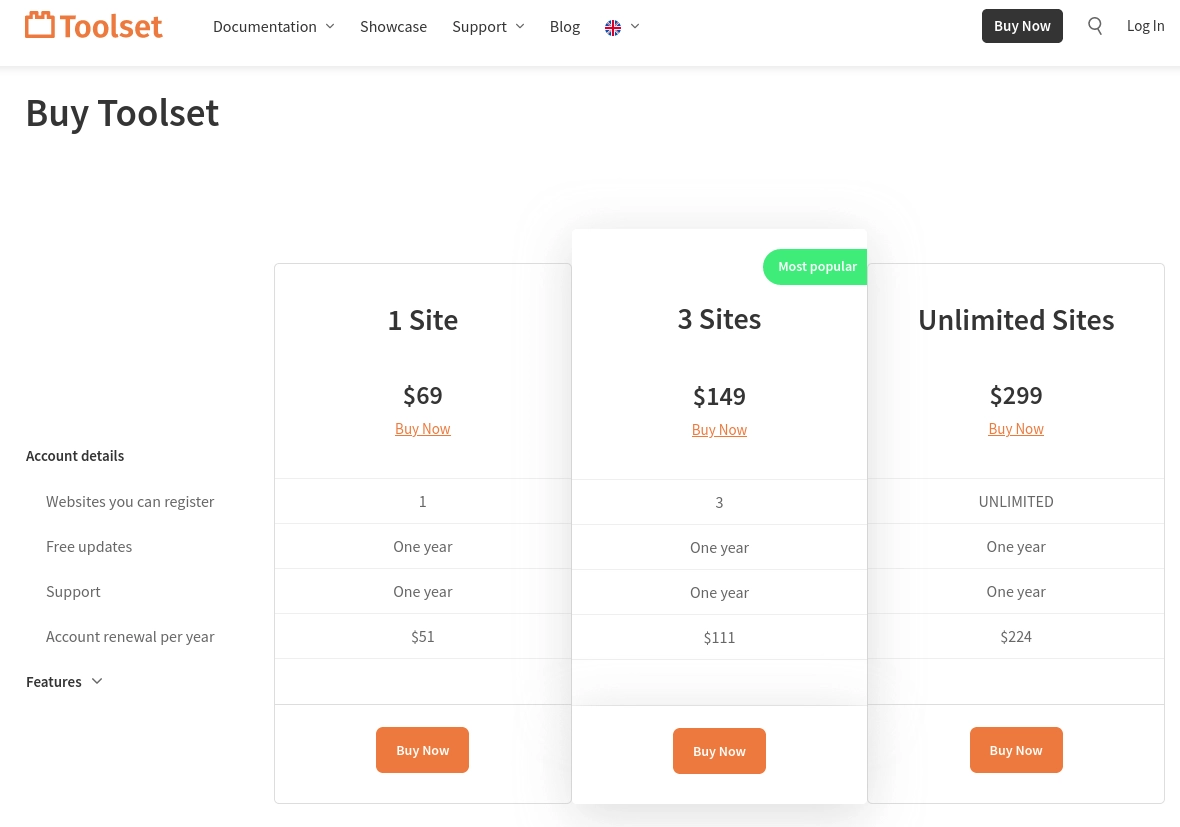
Task: Select the 1 Site plan heading
Action: pos(423,320)
